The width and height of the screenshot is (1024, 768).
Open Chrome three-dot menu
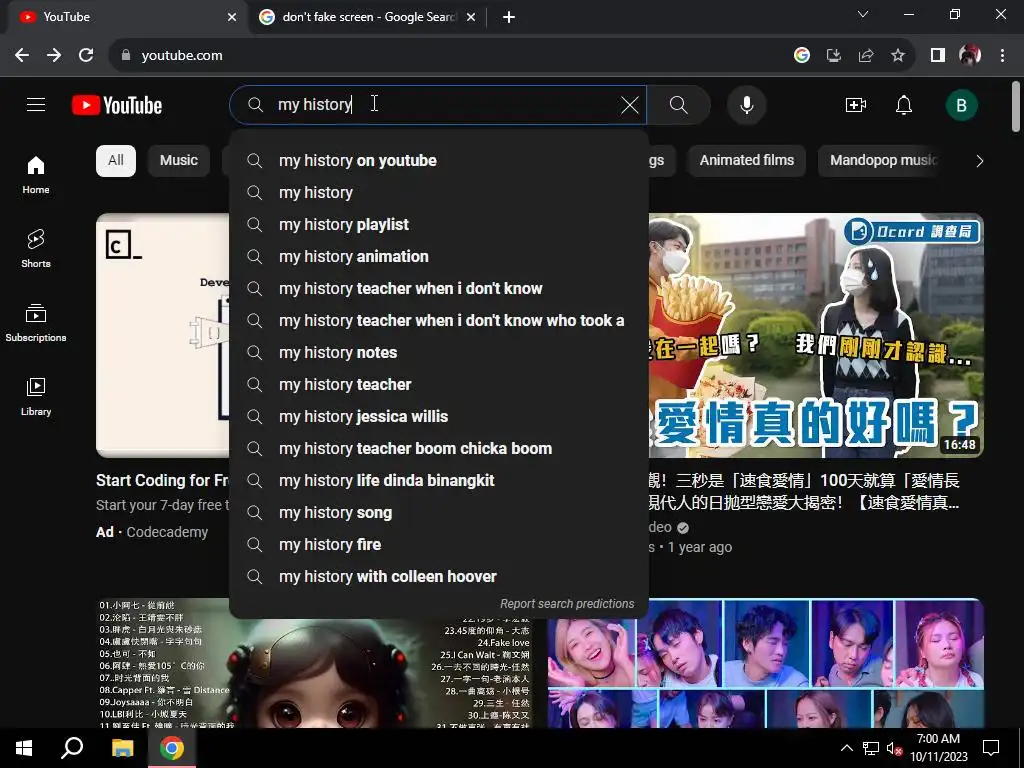point(1002,56)
